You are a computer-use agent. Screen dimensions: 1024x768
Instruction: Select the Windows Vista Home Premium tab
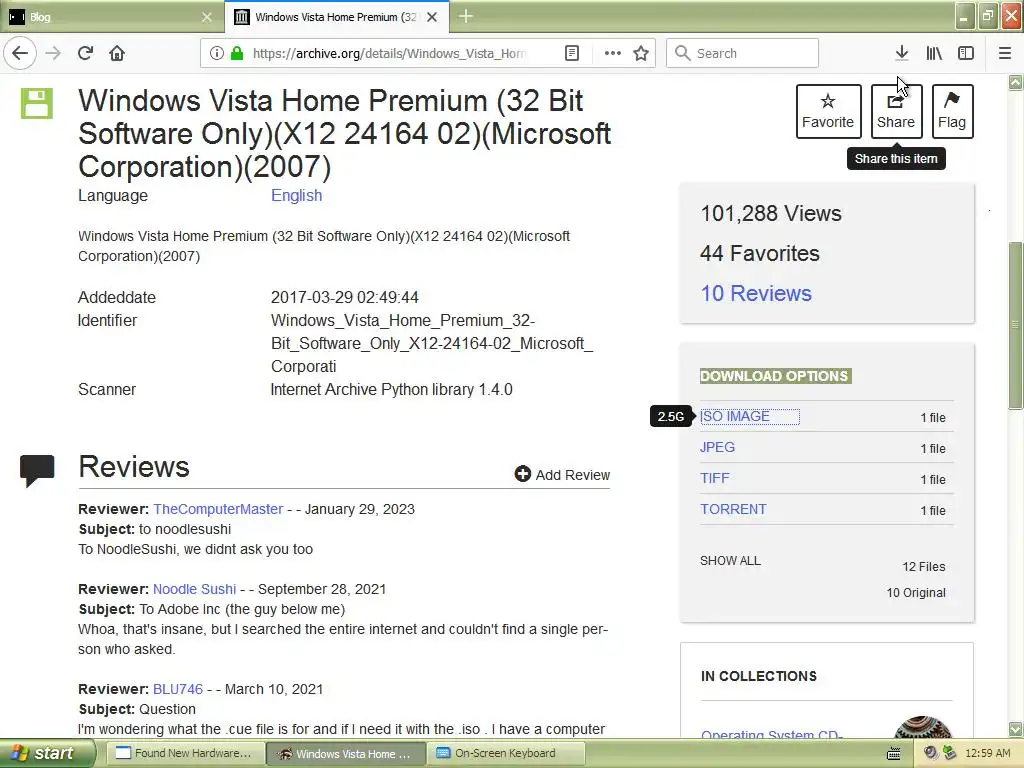point(336,17)
